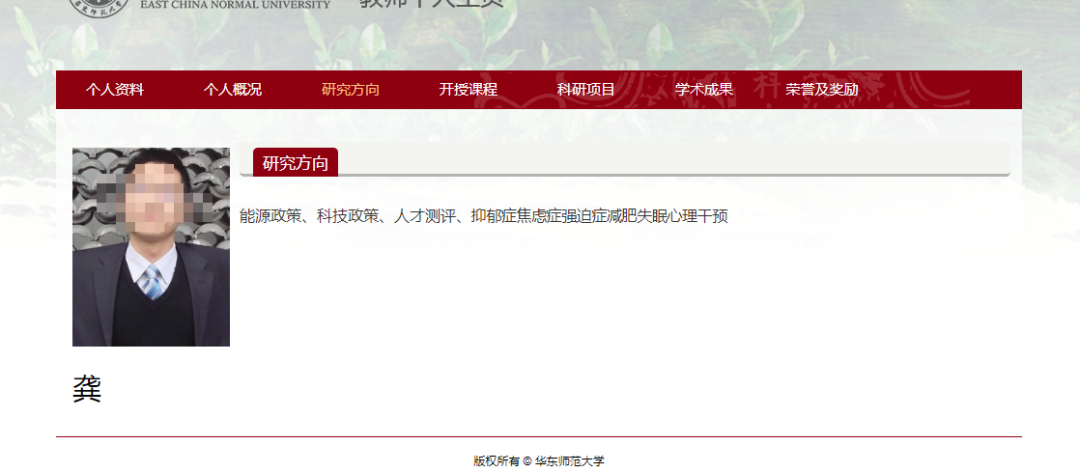Go to the 开授课程 tab

pos(468,90)
